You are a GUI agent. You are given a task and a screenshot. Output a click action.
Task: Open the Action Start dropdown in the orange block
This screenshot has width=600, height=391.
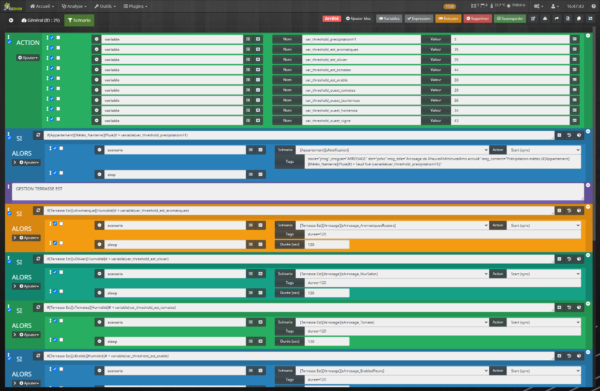[x=544, y=225]
